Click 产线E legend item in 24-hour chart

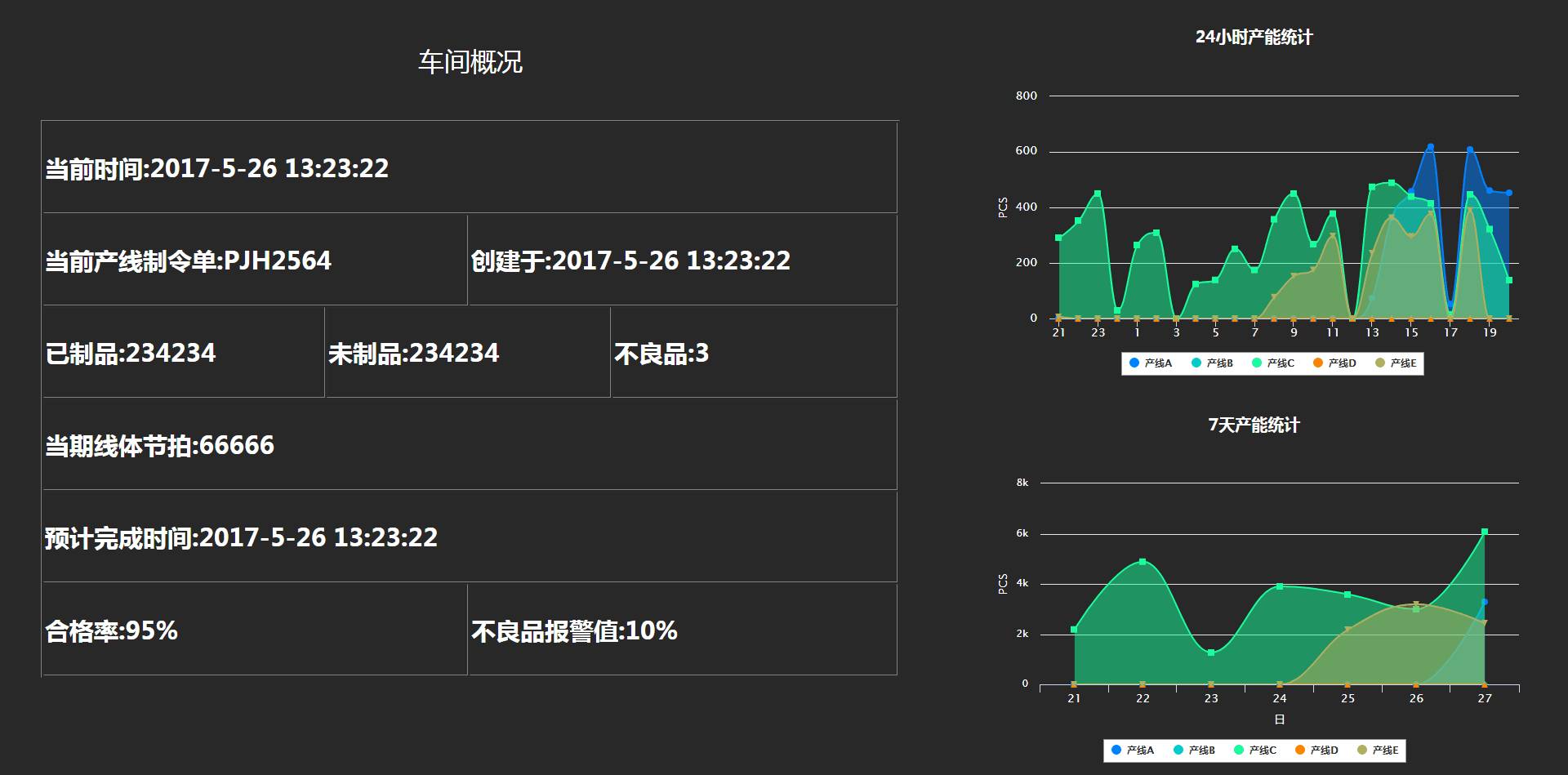point(1396,363)
